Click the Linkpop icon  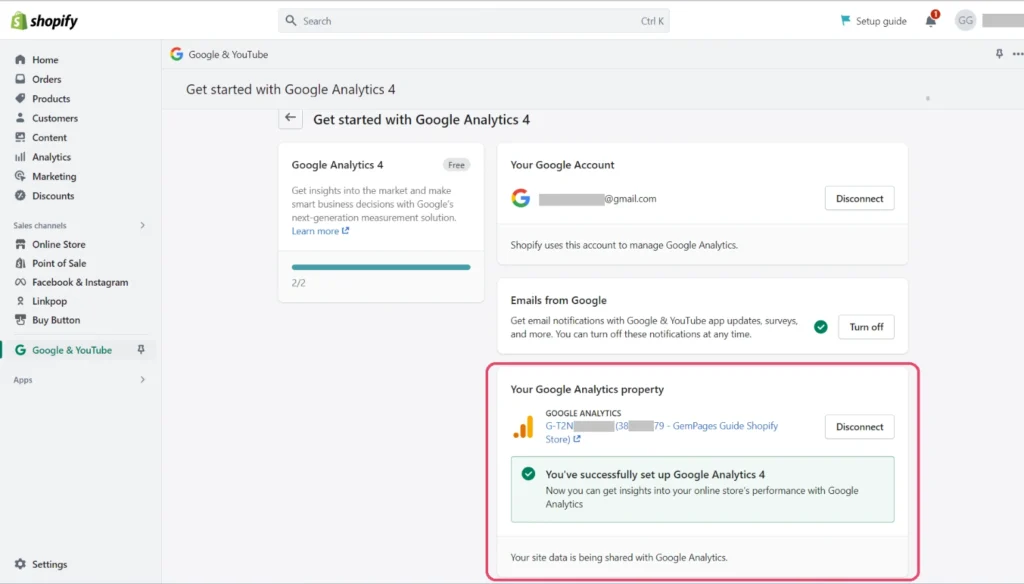(20, 301)
